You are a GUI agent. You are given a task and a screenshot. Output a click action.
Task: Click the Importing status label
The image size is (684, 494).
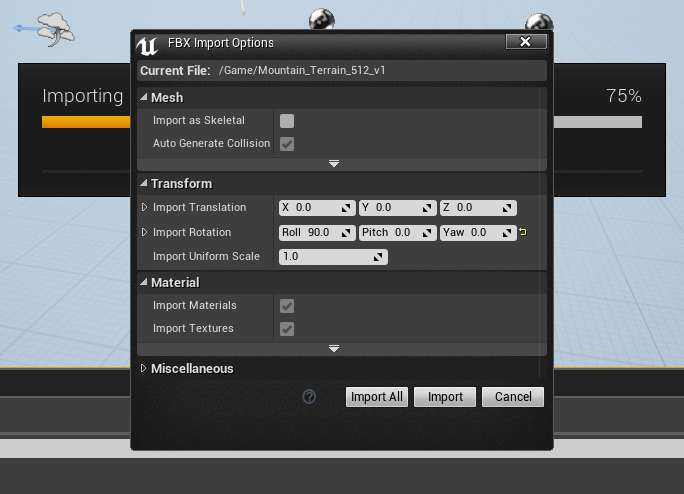tap(82, 96)
